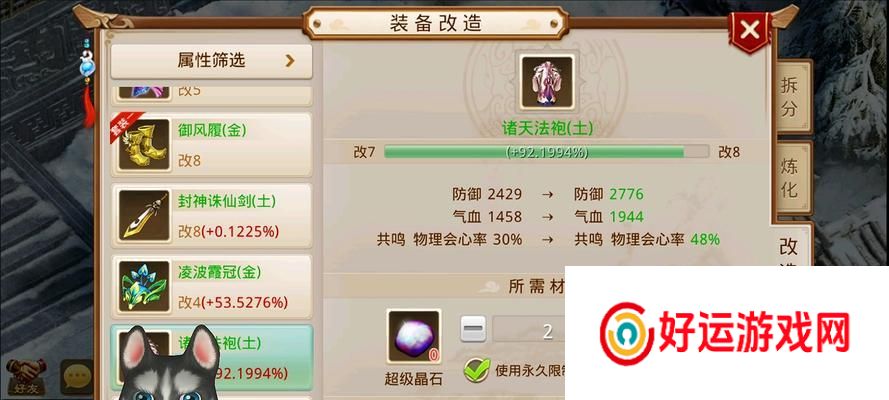Switch to the 拆分 side tab

[x=790, y=97]
